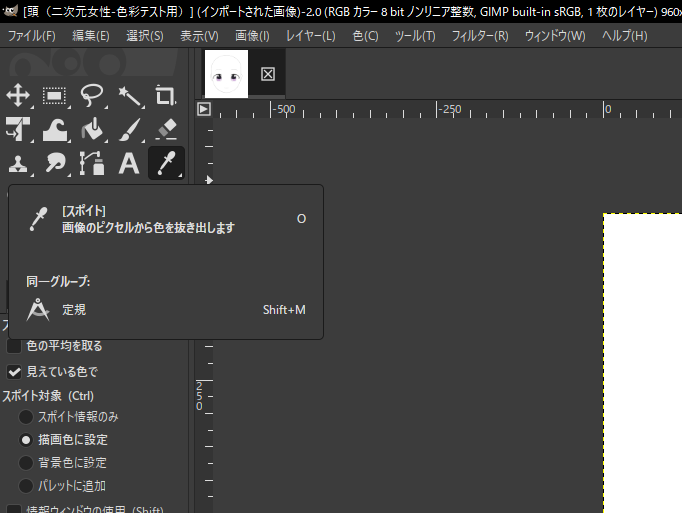Select the Eraser tool
The image size is (682, 513).
click(166, 129)
